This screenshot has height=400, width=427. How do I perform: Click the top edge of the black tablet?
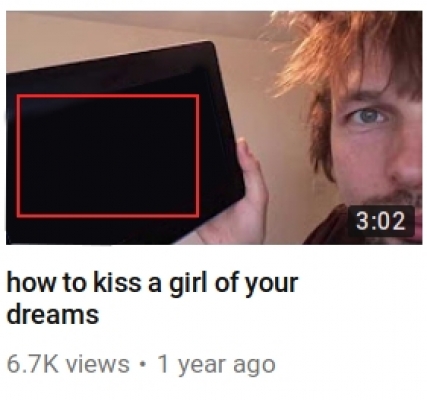[110, 58]
